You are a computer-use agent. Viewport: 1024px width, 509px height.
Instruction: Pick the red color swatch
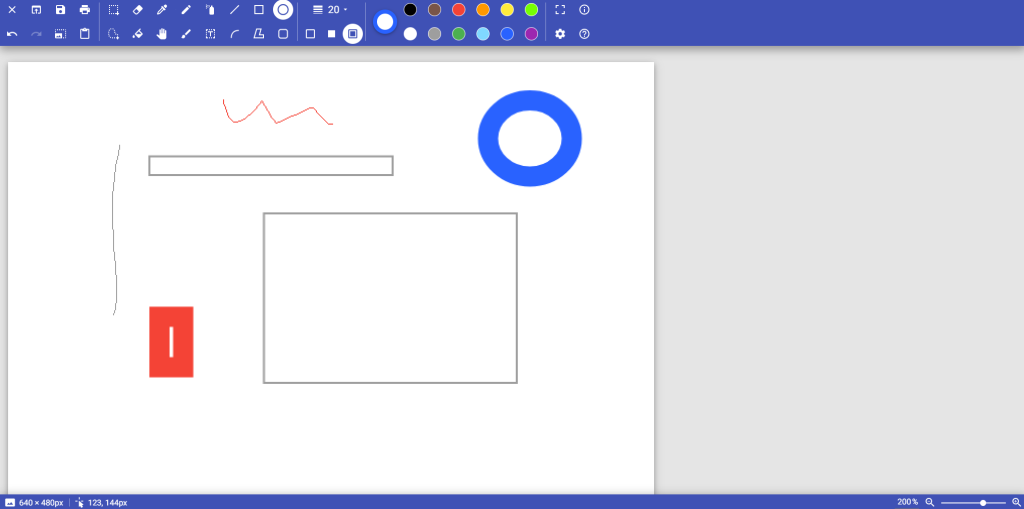point(458,10)
